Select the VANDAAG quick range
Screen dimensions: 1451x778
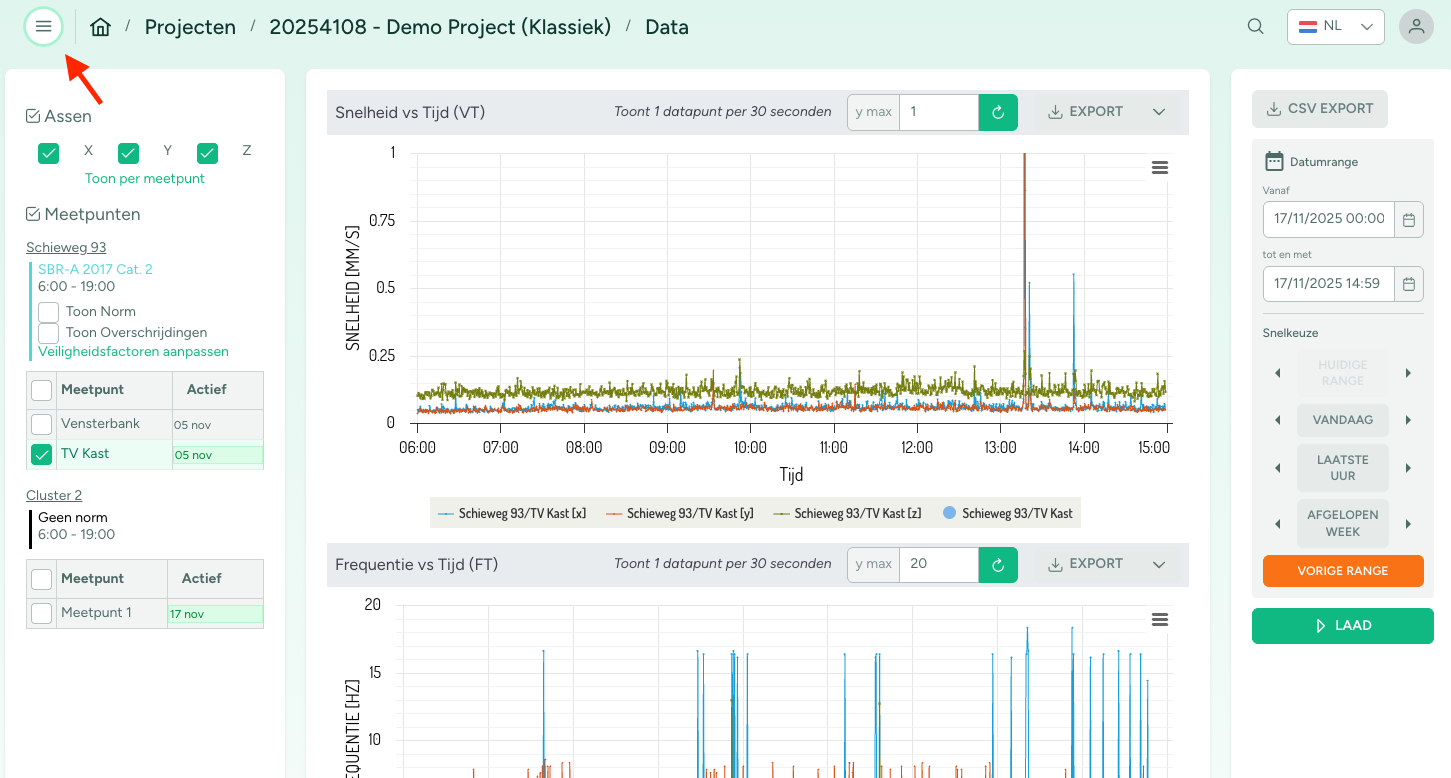coord(1343,420)
